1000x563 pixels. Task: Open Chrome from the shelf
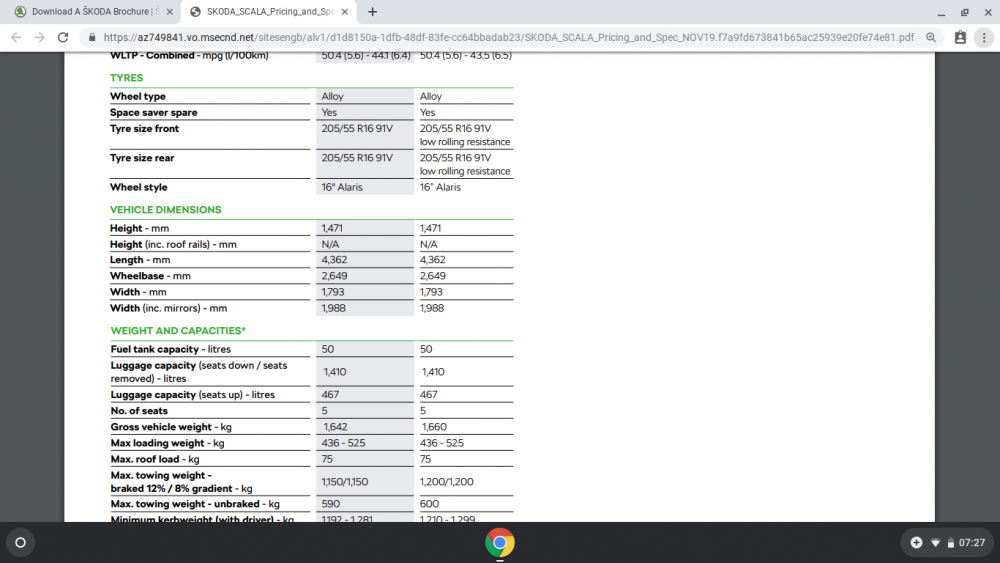499,543
